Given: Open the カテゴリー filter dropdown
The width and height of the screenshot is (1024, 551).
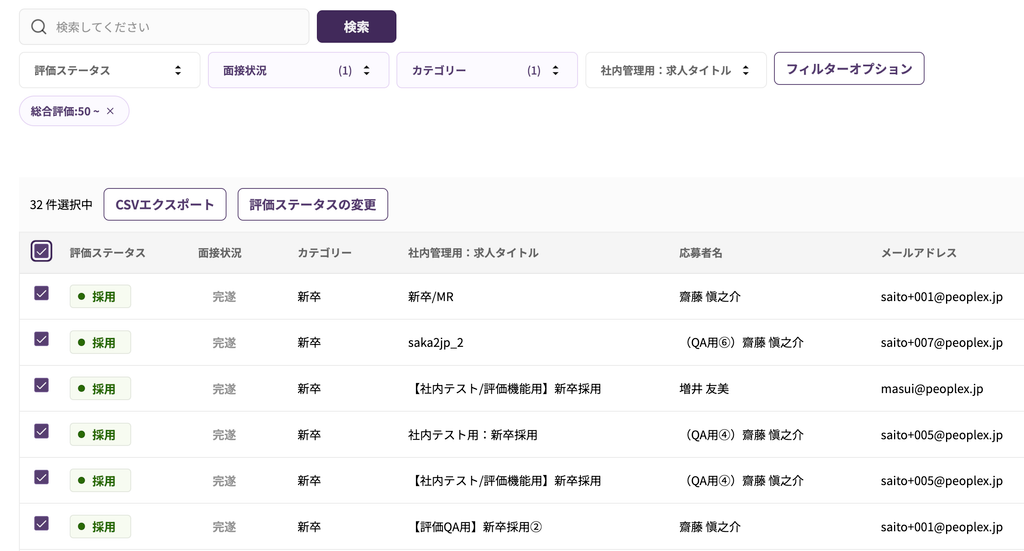Looking at the screenshot, I should coord(487,71).
